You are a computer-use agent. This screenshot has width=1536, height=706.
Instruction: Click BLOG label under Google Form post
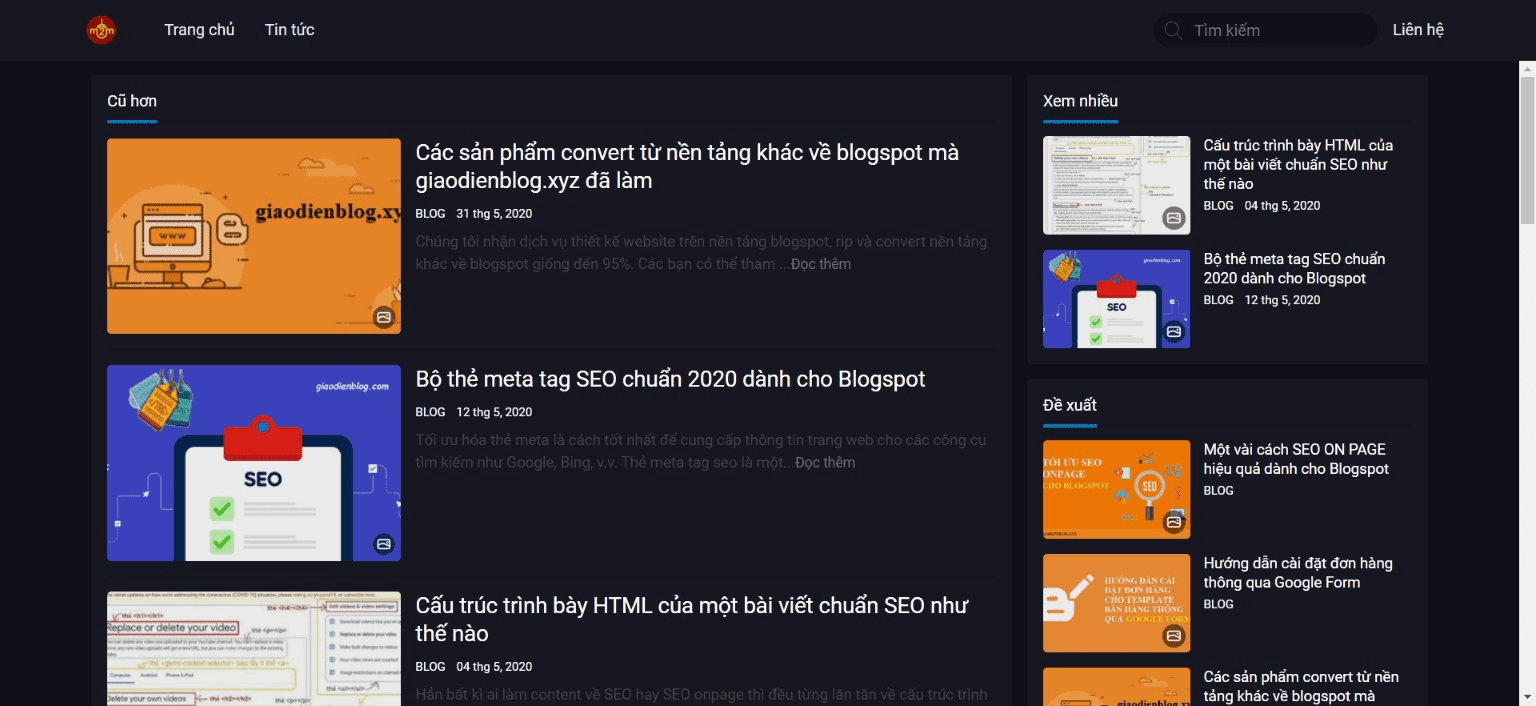pyautogui.click(x=1218, y=605)
